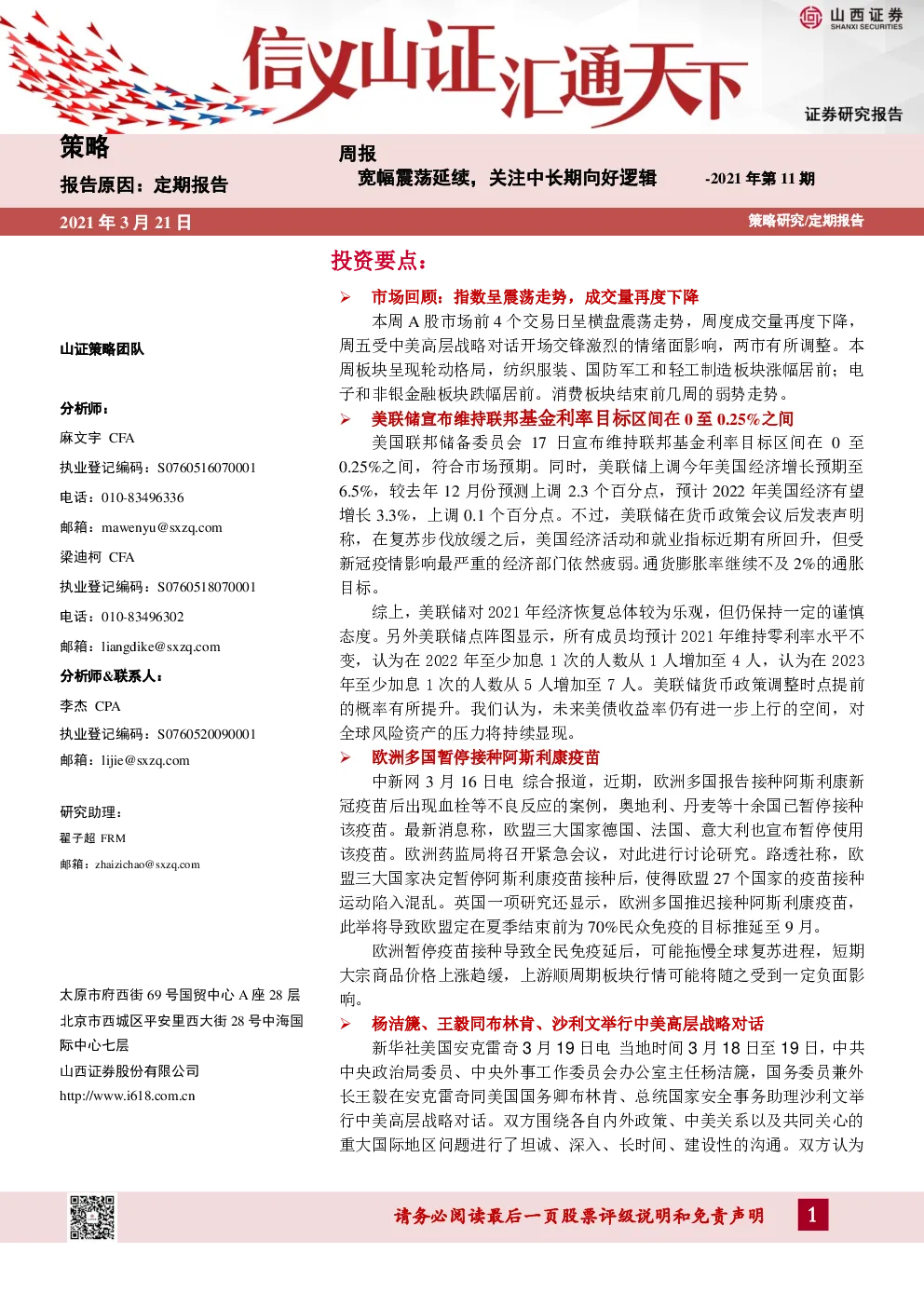924x1307 pixels.
Task: Click the name 李杰 CPA
Action: pos(90,706)
